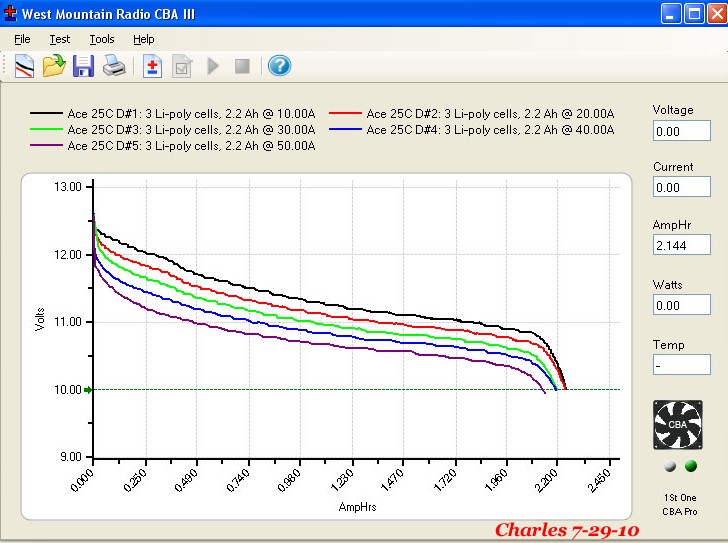Open the Help menu

click(x=143, y=39)
